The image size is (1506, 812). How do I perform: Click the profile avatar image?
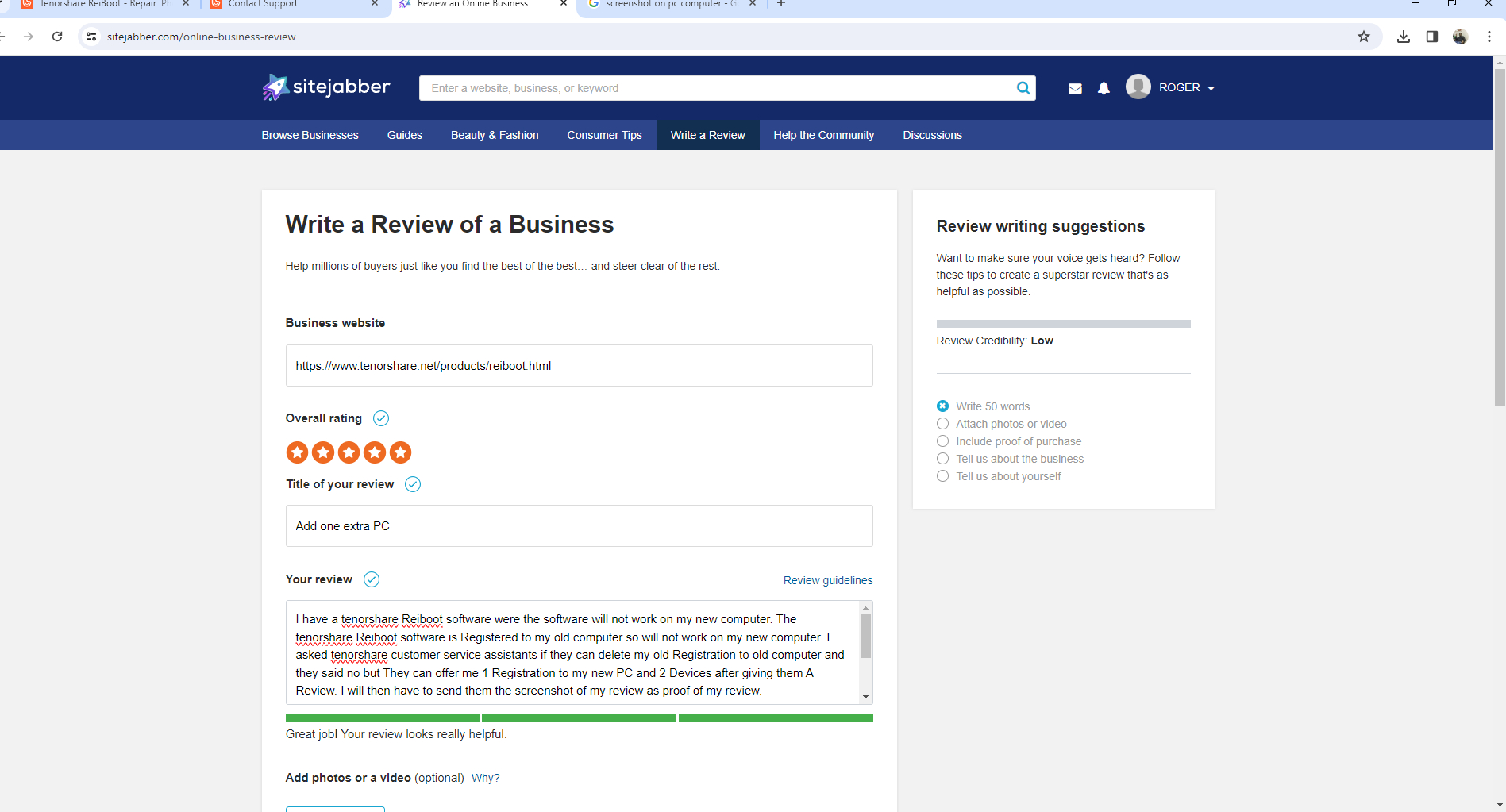tap(1138, 87)
